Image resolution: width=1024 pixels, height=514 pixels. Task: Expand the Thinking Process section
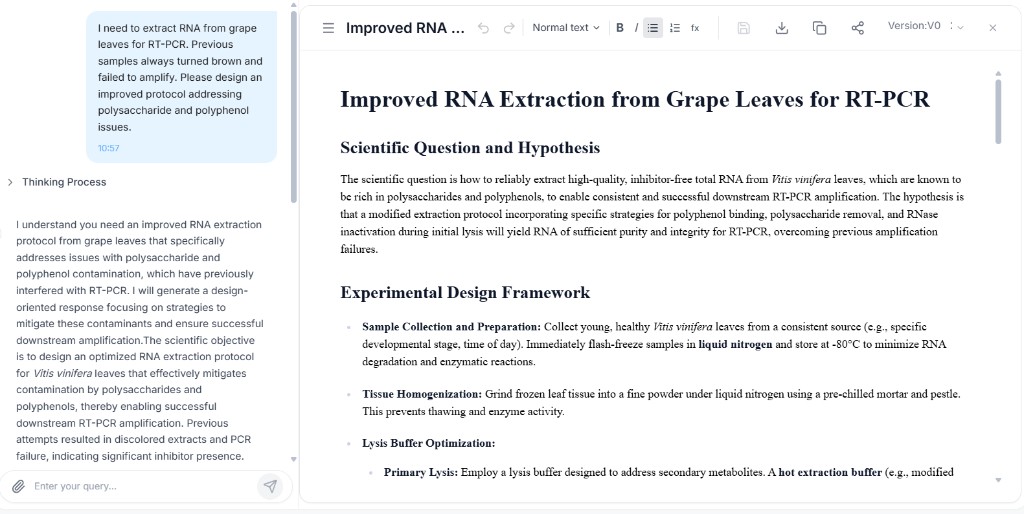(57, 182)
